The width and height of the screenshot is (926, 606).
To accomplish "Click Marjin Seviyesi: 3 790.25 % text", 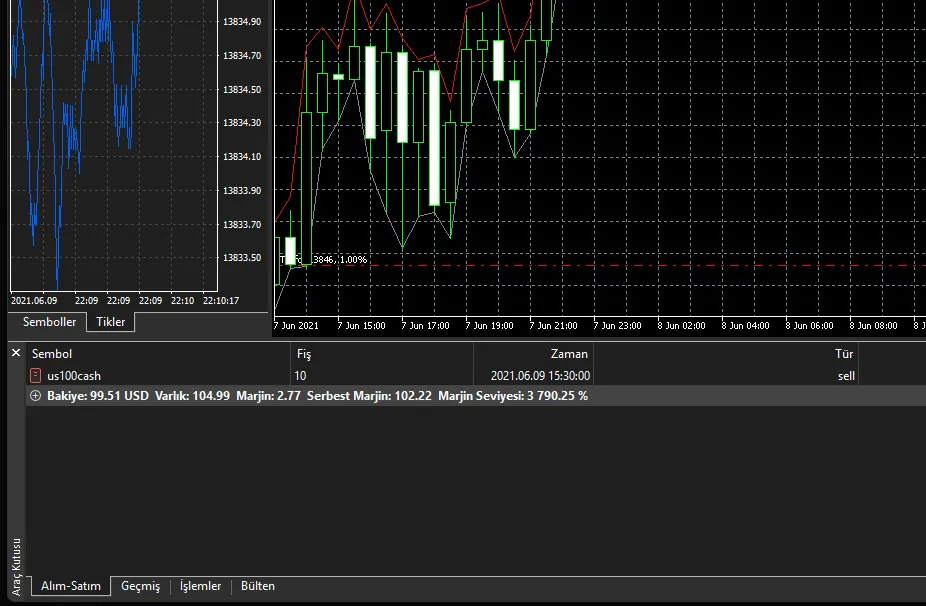I will point(513,396).
